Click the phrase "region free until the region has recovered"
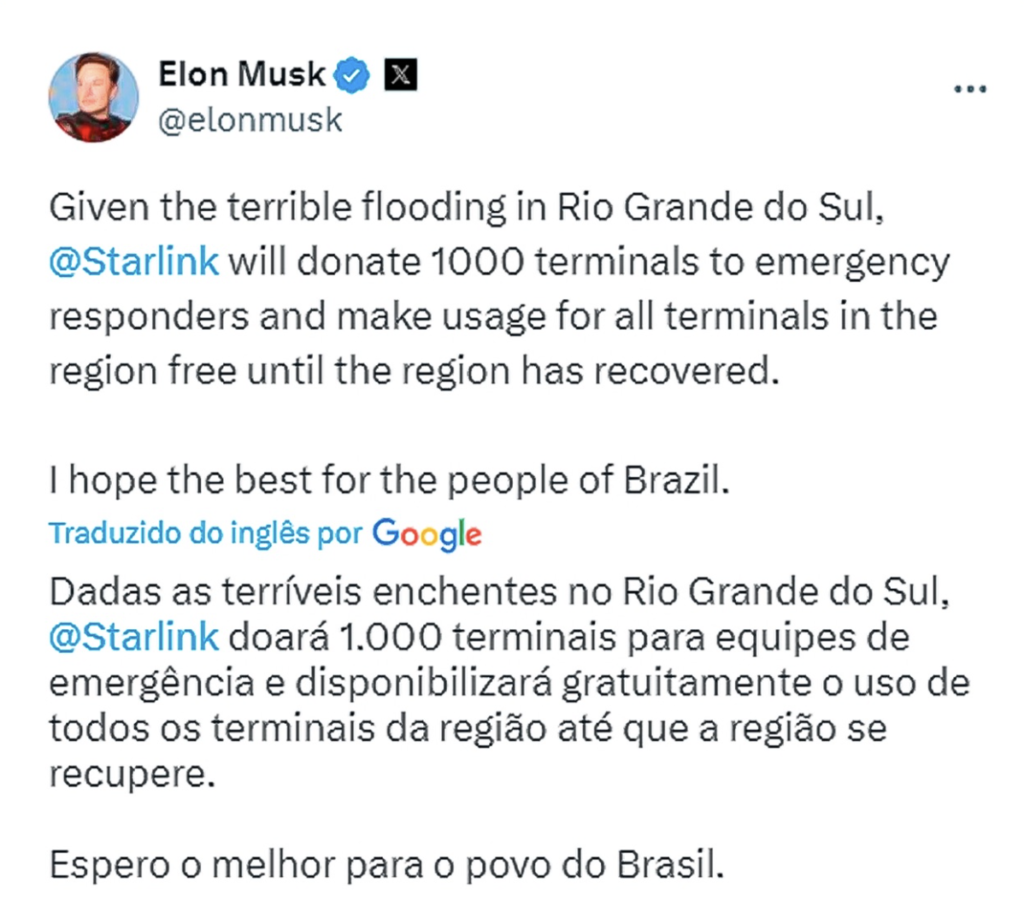This screenshot has height=906, width=1024. [x=412, y=370]
